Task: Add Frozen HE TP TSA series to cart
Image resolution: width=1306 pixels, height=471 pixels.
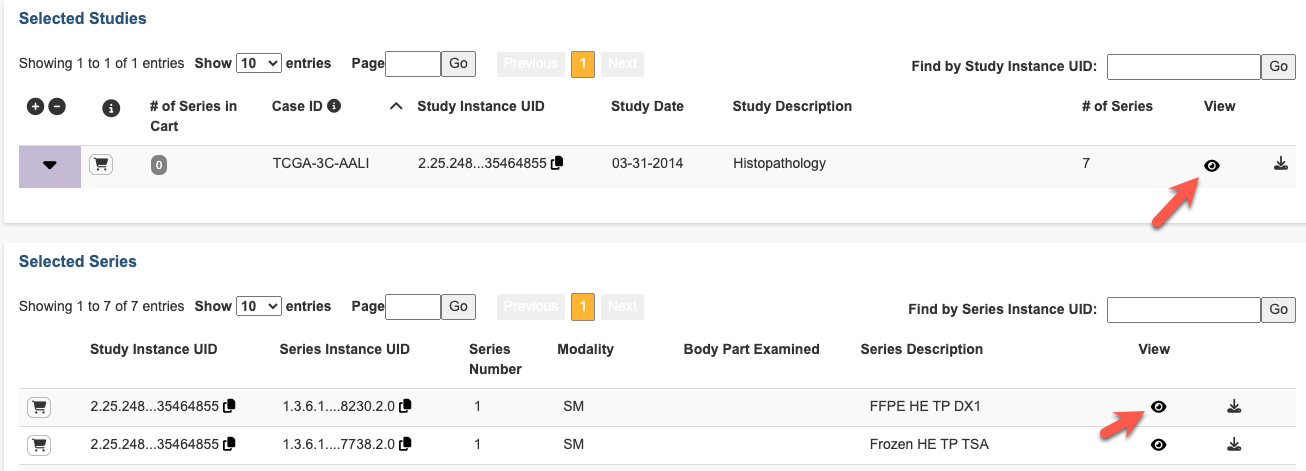Action: tap(39, 445)
